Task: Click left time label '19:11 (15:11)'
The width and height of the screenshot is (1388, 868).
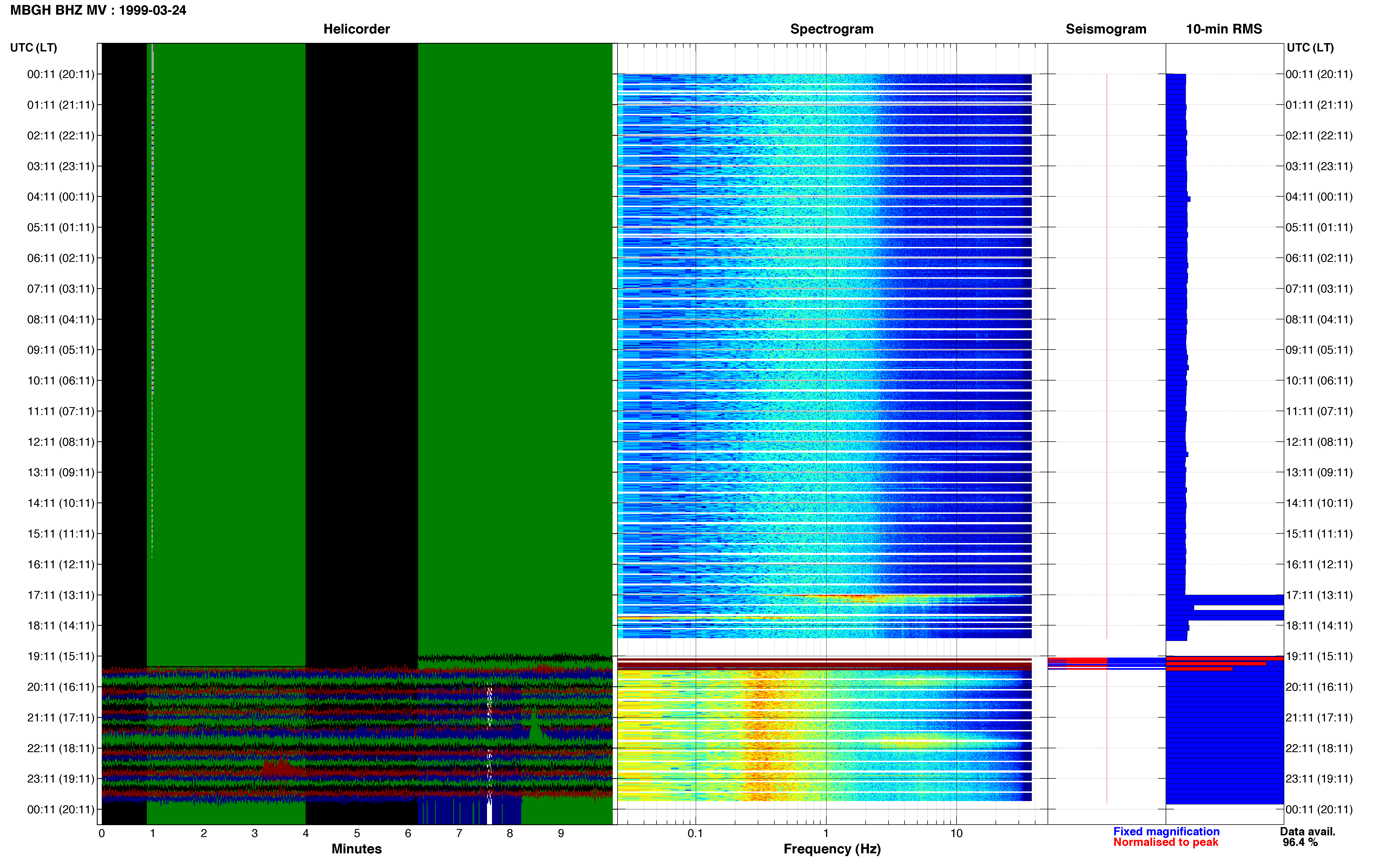Action: click(x=61, y=656)
